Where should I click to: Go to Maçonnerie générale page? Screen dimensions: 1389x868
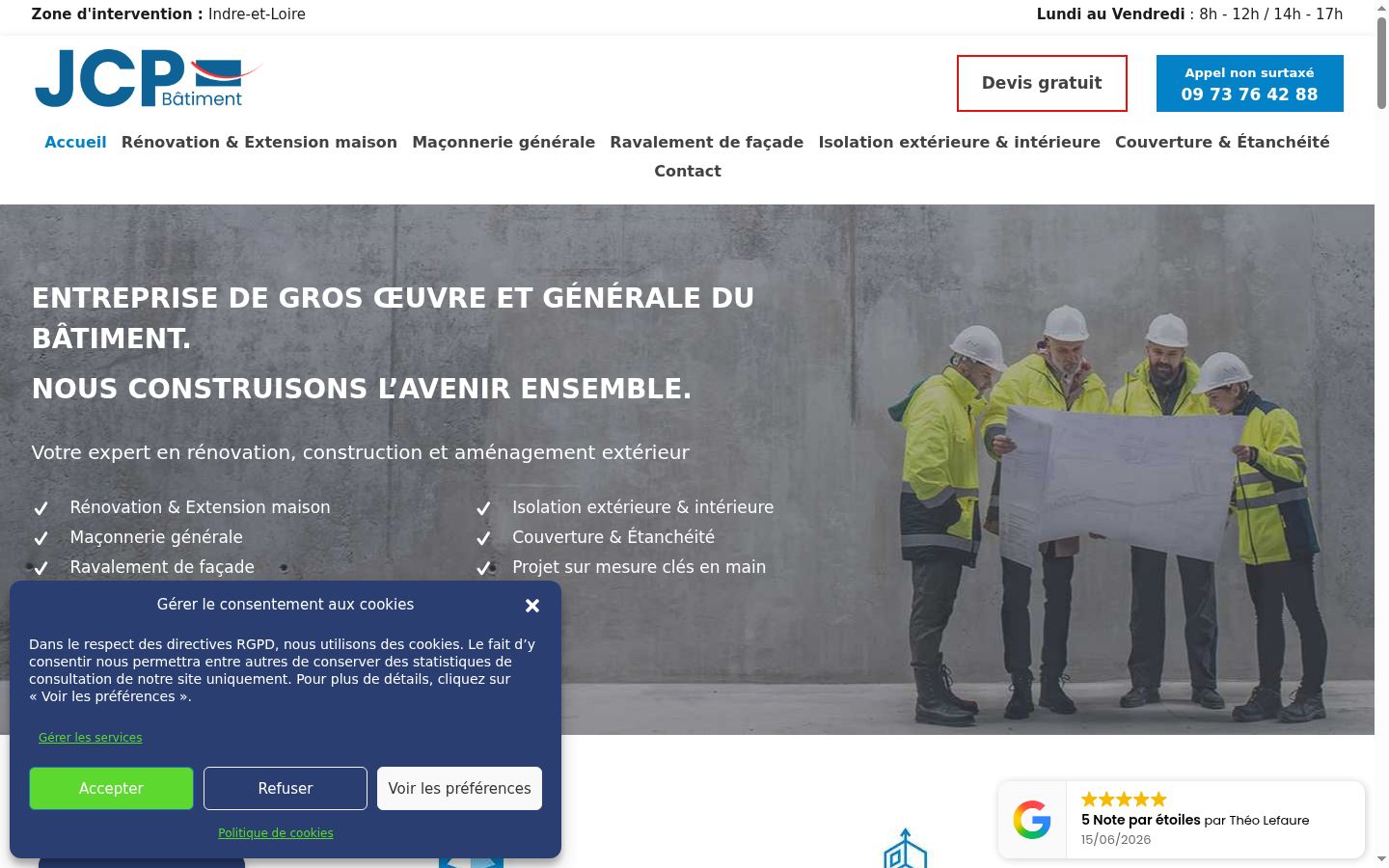(504, 142)
